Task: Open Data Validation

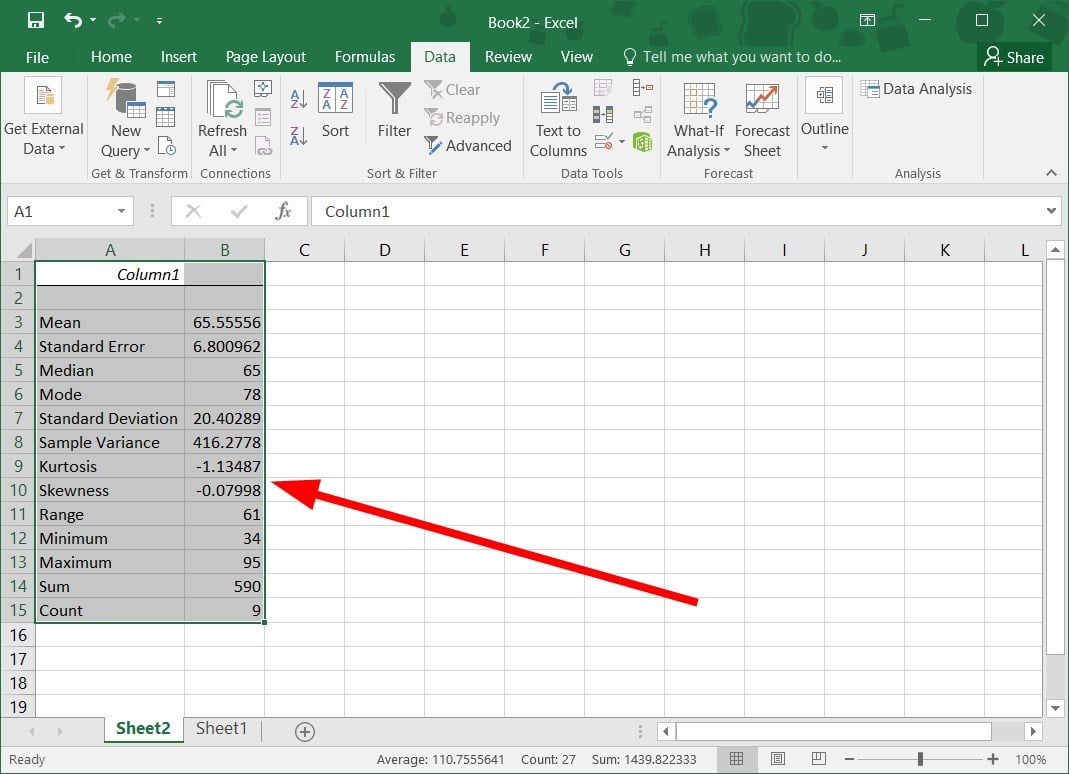Action: (603, 141)
